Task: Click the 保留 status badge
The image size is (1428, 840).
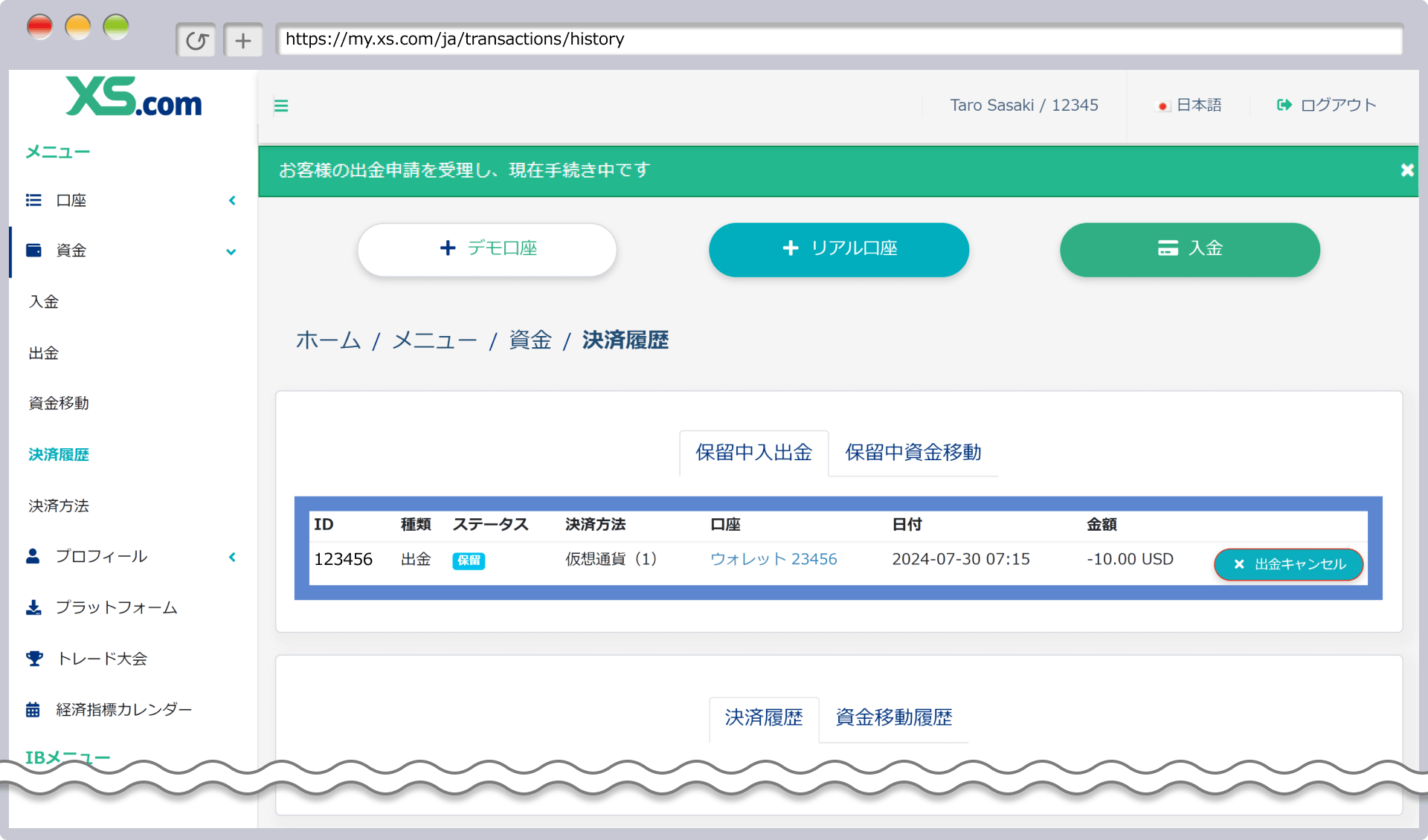Action: pos(469,560)
